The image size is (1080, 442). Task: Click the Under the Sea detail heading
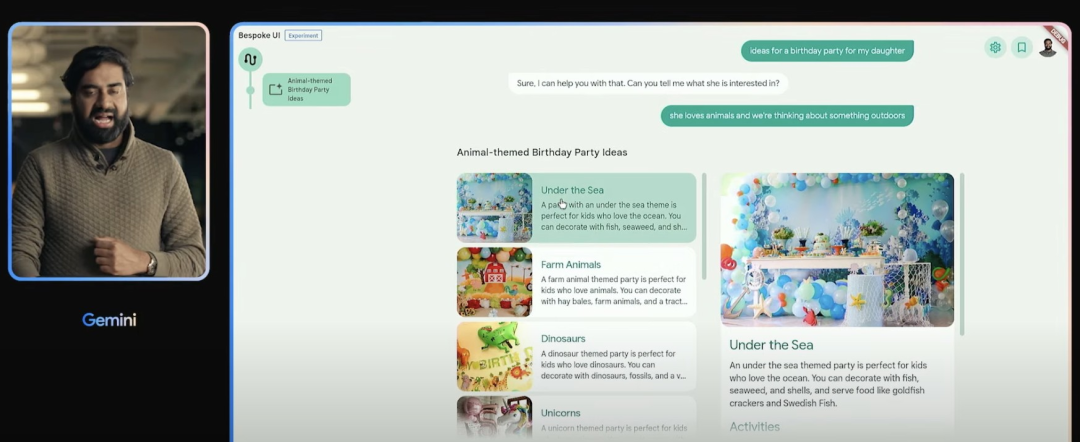tap(771, 345)
